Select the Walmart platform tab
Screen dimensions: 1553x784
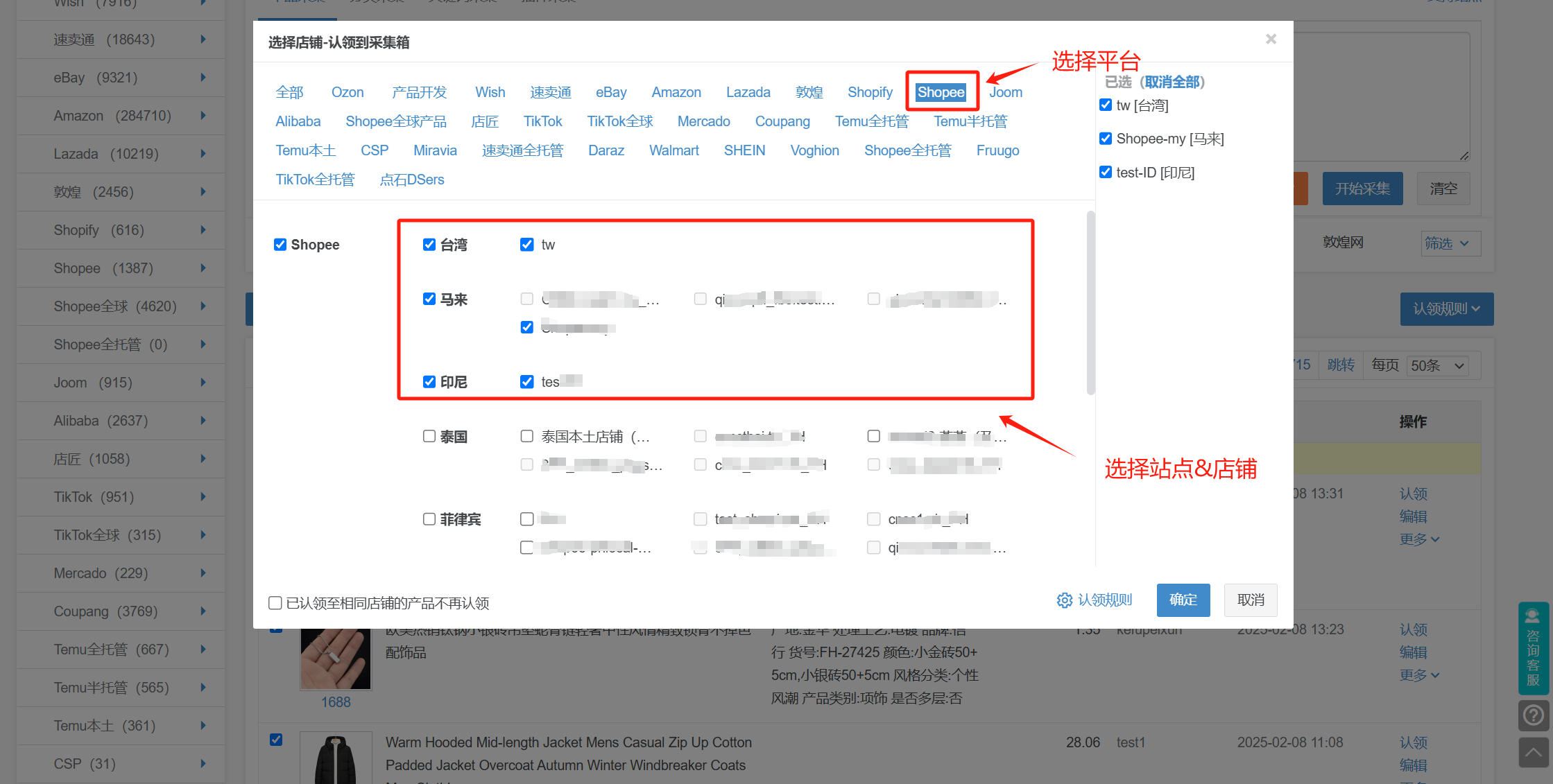point(673,150)
